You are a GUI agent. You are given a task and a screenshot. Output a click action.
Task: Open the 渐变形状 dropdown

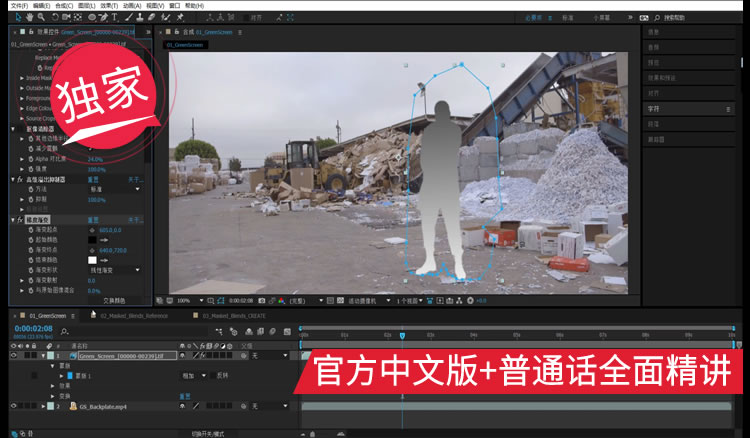click(115, 270)
